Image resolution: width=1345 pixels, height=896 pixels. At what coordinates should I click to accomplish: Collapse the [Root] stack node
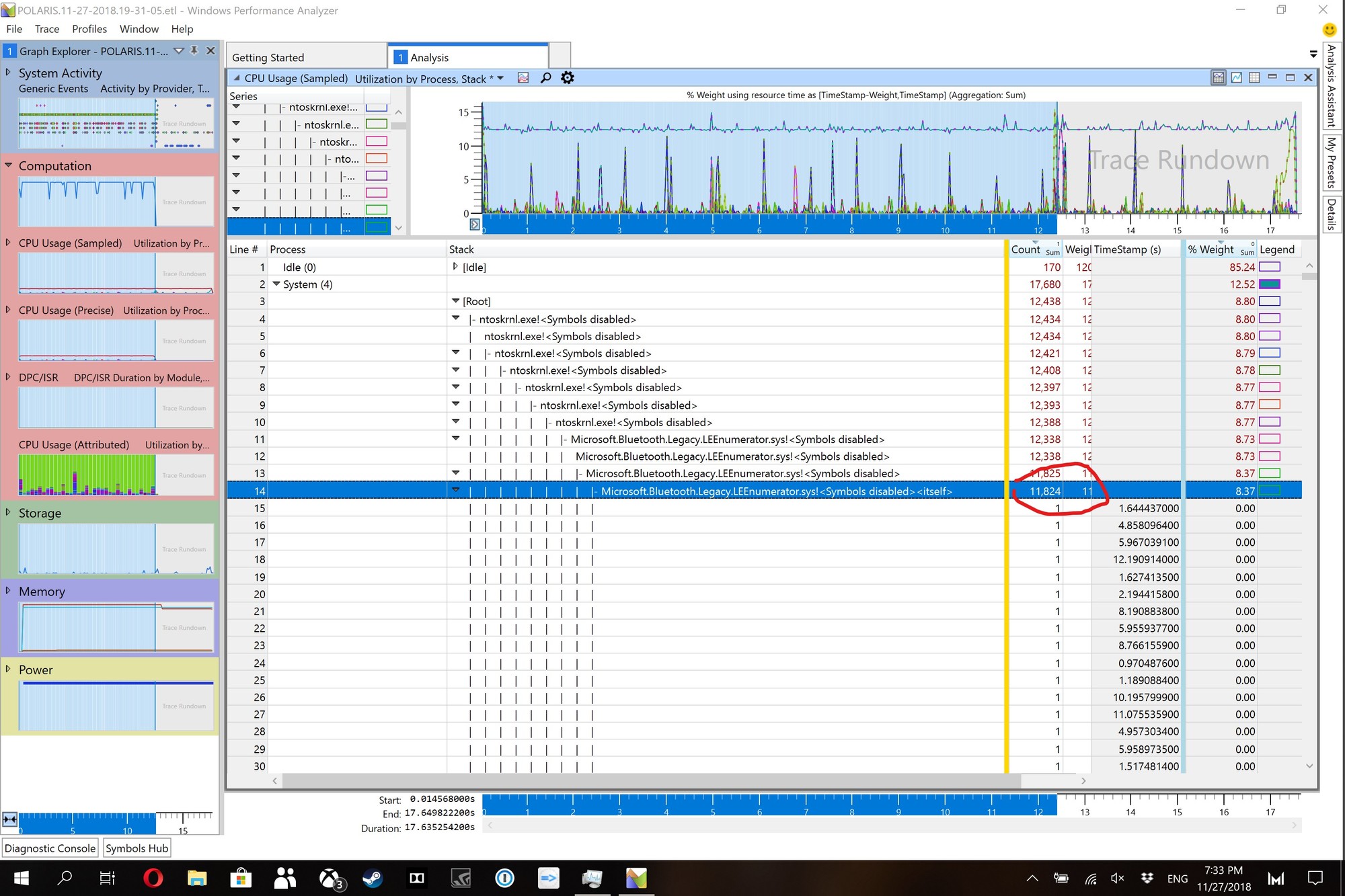(455, 301)
